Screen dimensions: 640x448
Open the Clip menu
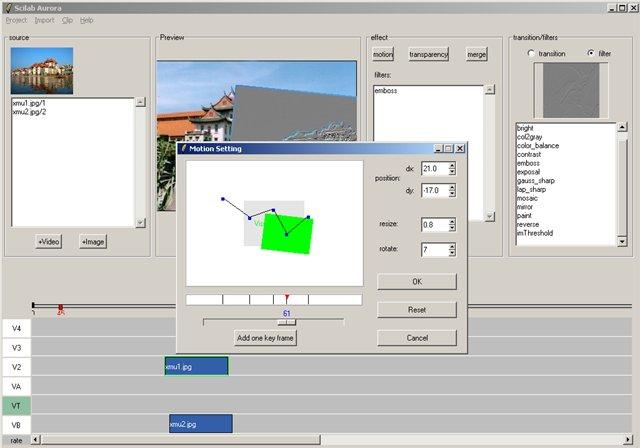point(67,20)
